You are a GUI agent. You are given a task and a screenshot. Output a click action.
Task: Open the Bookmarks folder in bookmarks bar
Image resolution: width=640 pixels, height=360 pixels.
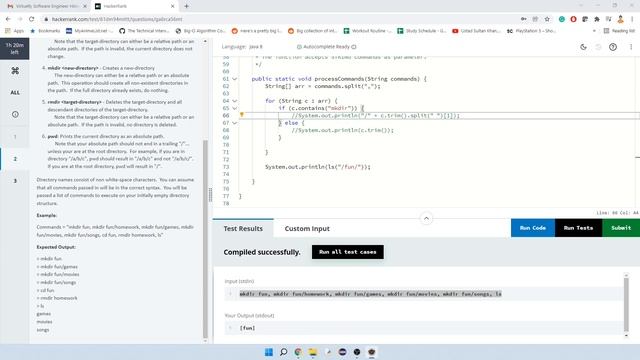tap(45, 31)
